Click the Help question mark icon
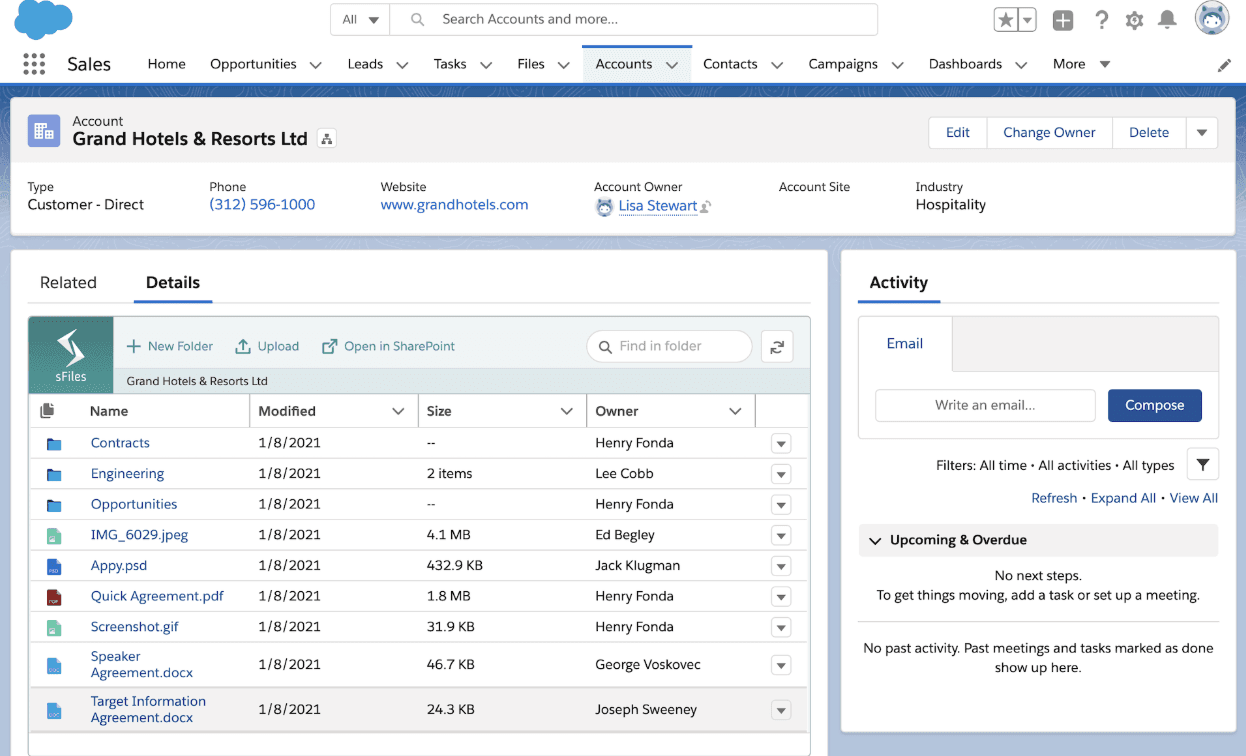1246x756 pixels. click(1101, 20)
